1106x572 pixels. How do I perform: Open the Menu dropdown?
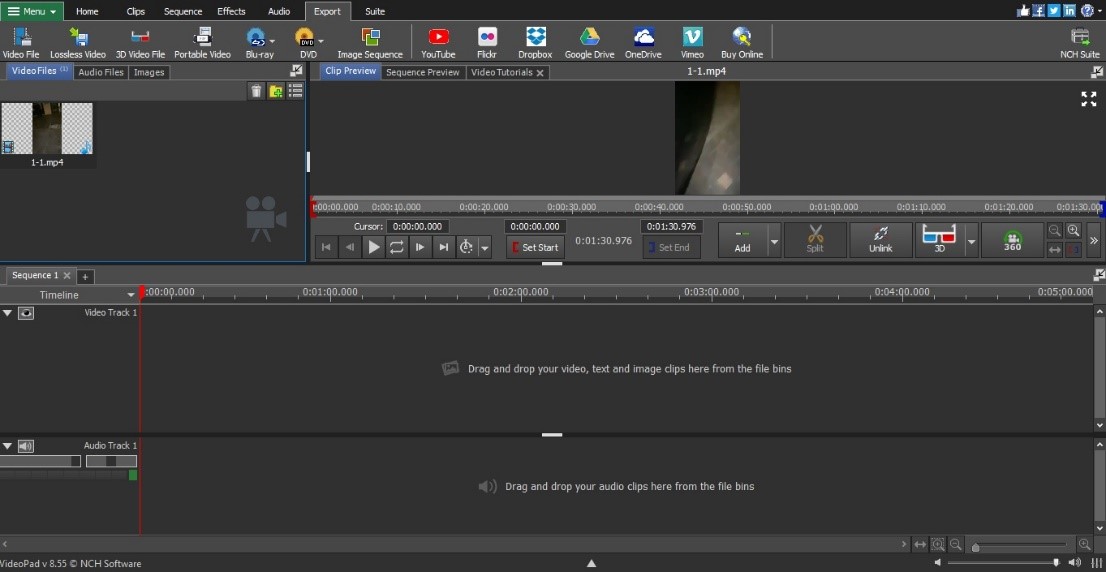pyautogui.click(x=32, y=11)
